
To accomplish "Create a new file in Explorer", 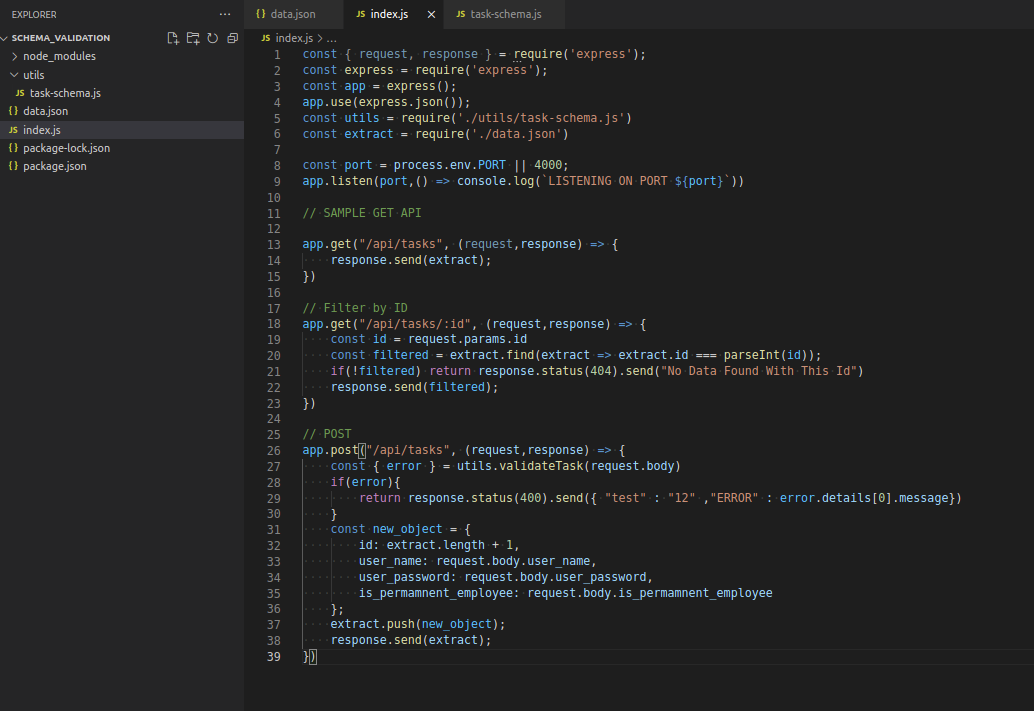I will (x=172, y=37).
